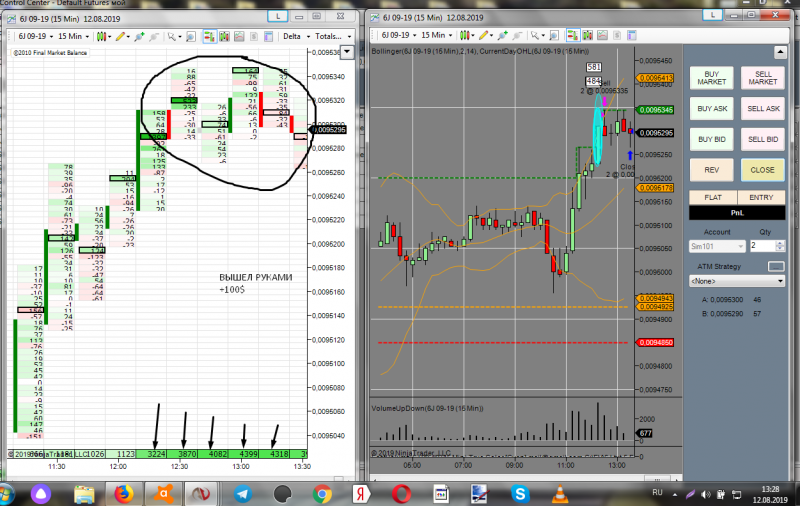The image size is (800, 506).
Task: Click the Qty input field showing 2
Action: 762,246
